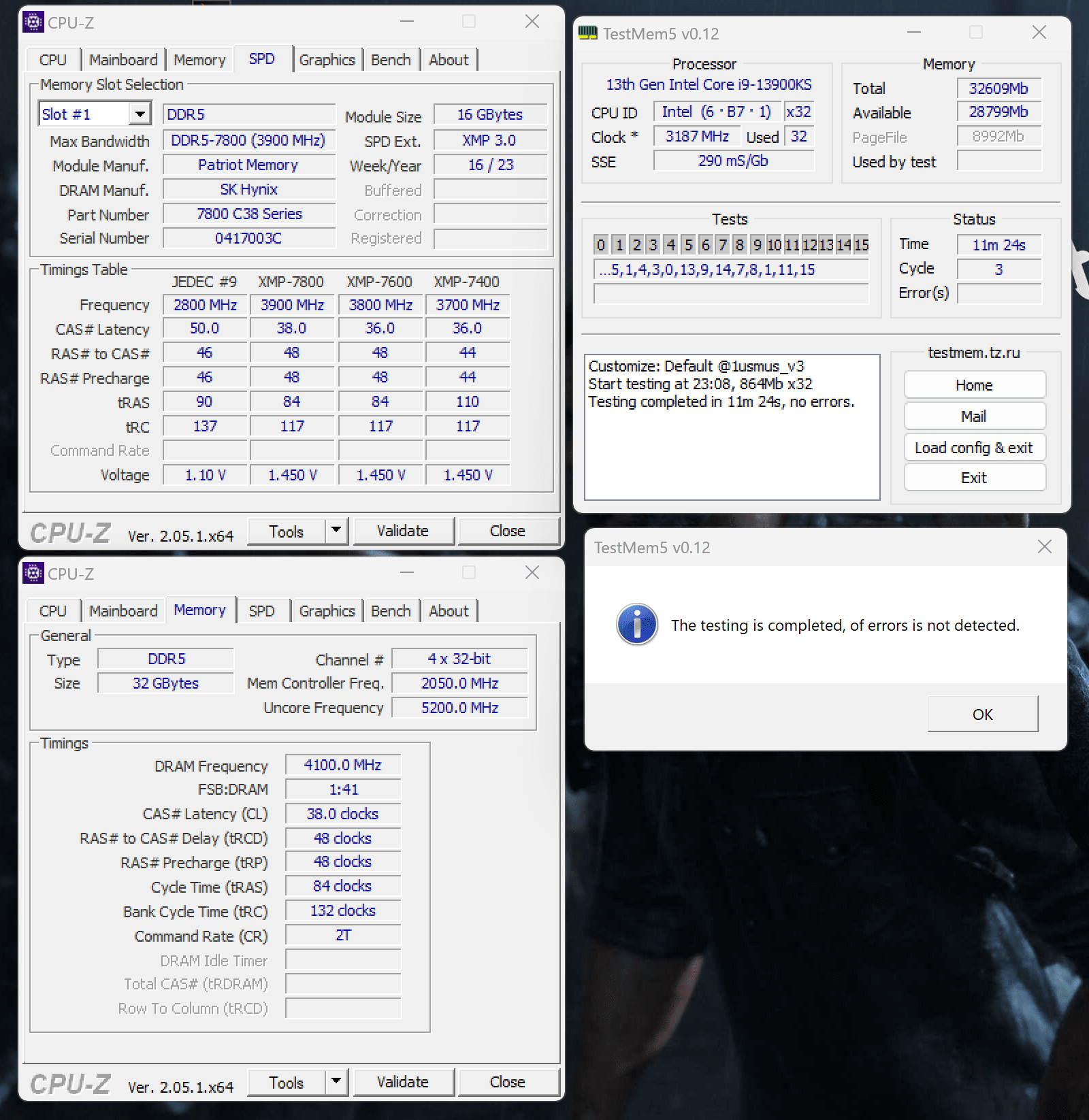The height and width of the screenshot is (1120, 1089).
Task: Open the Graphics tab in the top CPU-Z window
Action: click(x=327, y=60)
